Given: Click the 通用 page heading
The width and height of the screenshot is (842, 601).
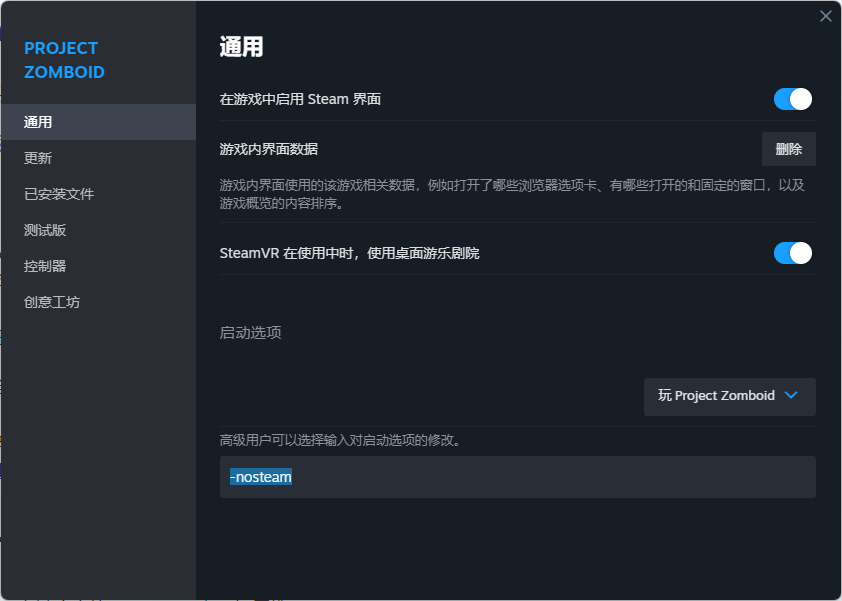Looking at the screenshot, I should click(x=242, y=47).
